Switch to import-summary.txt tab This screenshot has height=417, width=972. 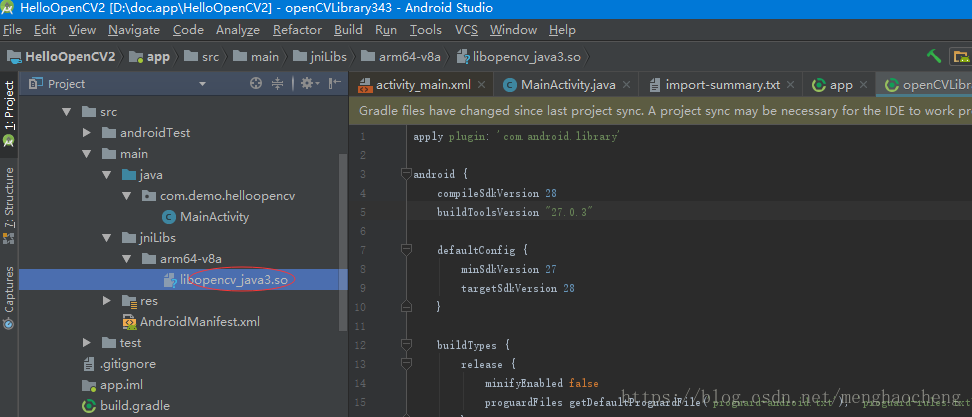click(723, 85)
